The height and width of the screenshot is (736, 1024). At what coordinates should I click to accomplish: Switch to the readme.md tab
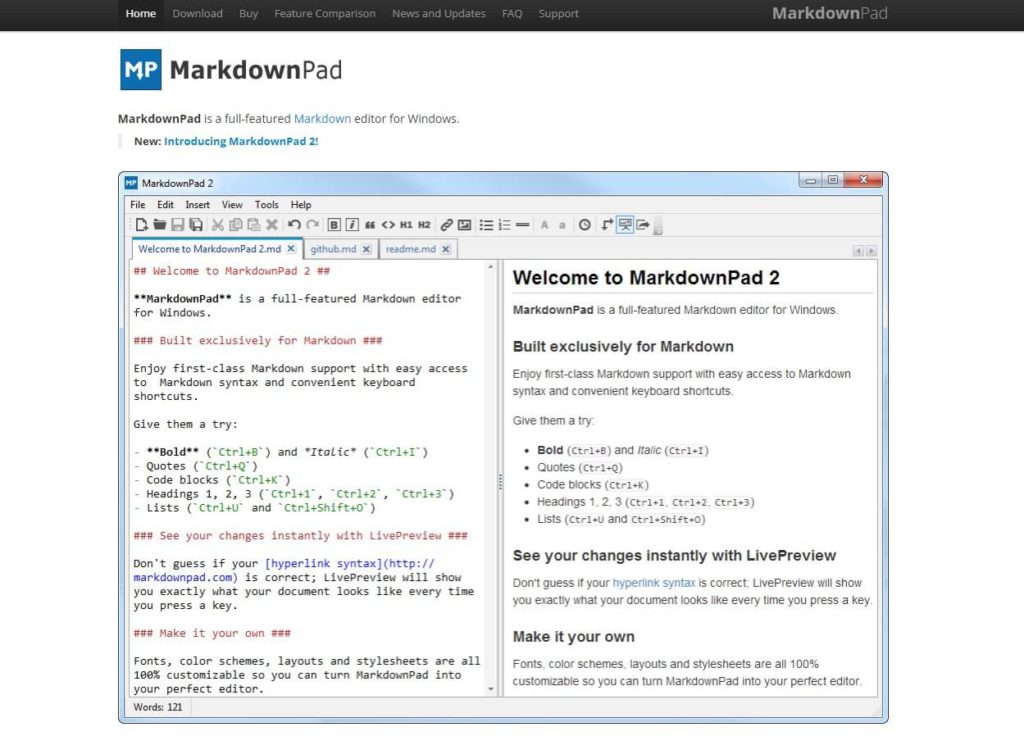(410, 249)
